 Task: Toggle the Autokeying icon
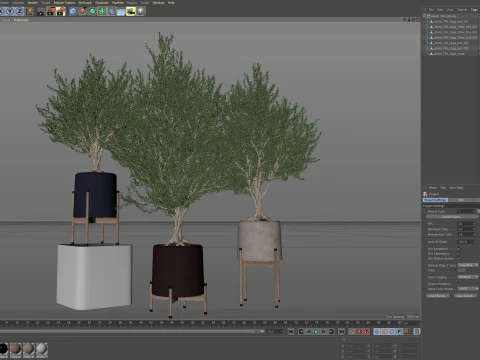[x=367, y=331]
